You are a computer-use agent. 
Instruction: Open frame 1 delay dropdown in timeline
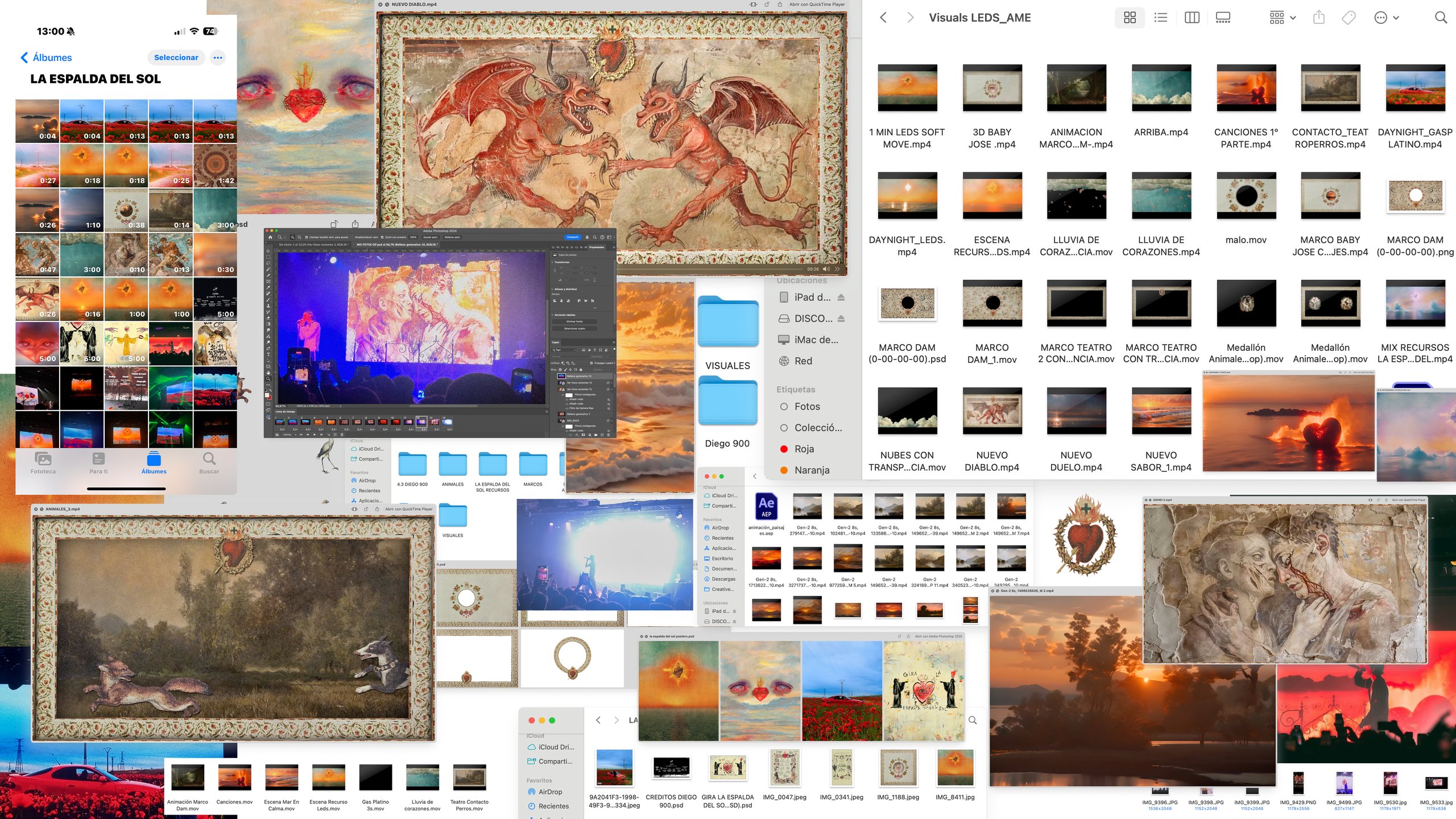[282, 429]
